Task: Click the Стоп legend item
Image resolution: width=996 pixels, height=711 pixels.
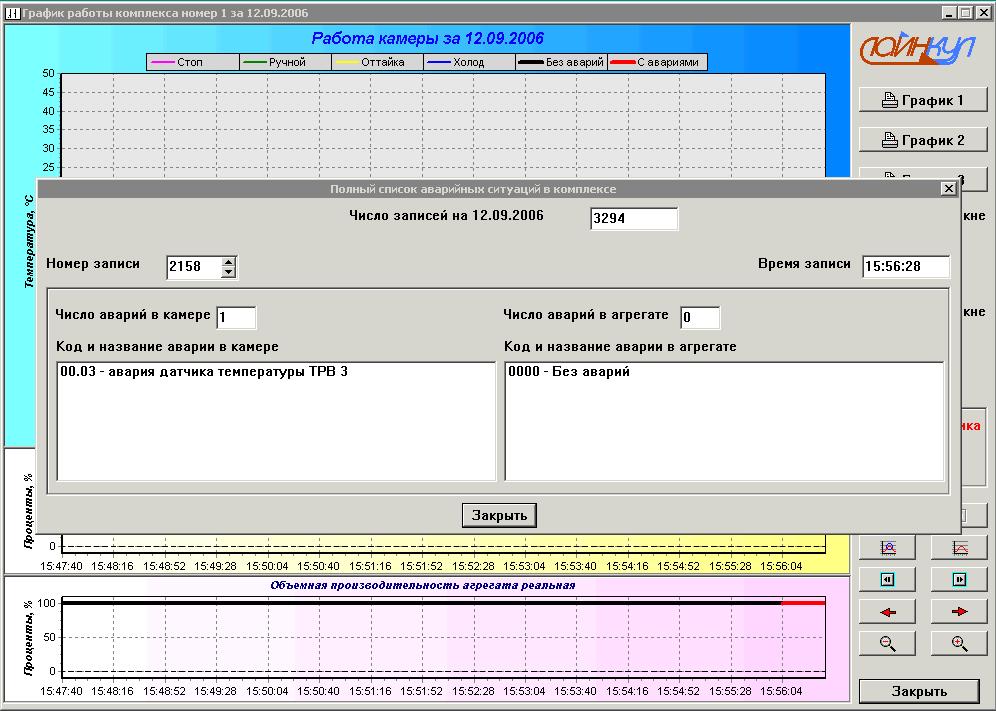Action: tap(192, 62)
